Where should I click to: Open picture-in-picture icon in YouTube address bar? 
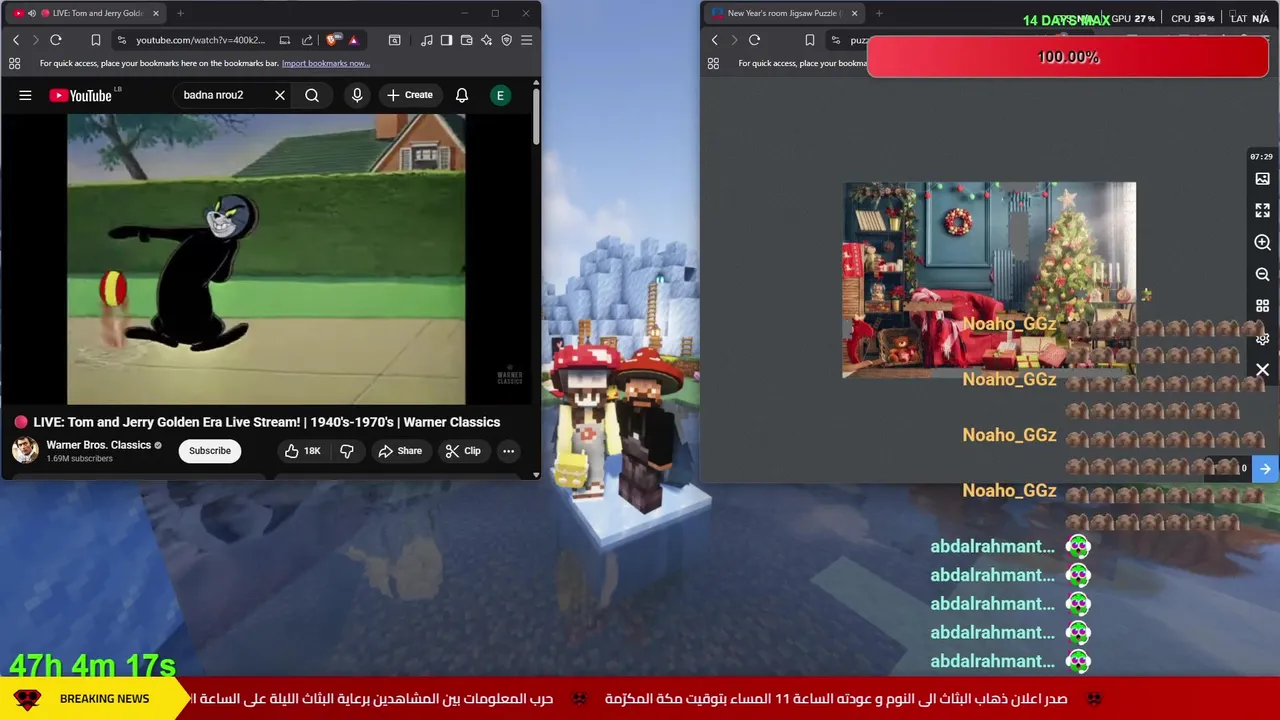(285, 40)
